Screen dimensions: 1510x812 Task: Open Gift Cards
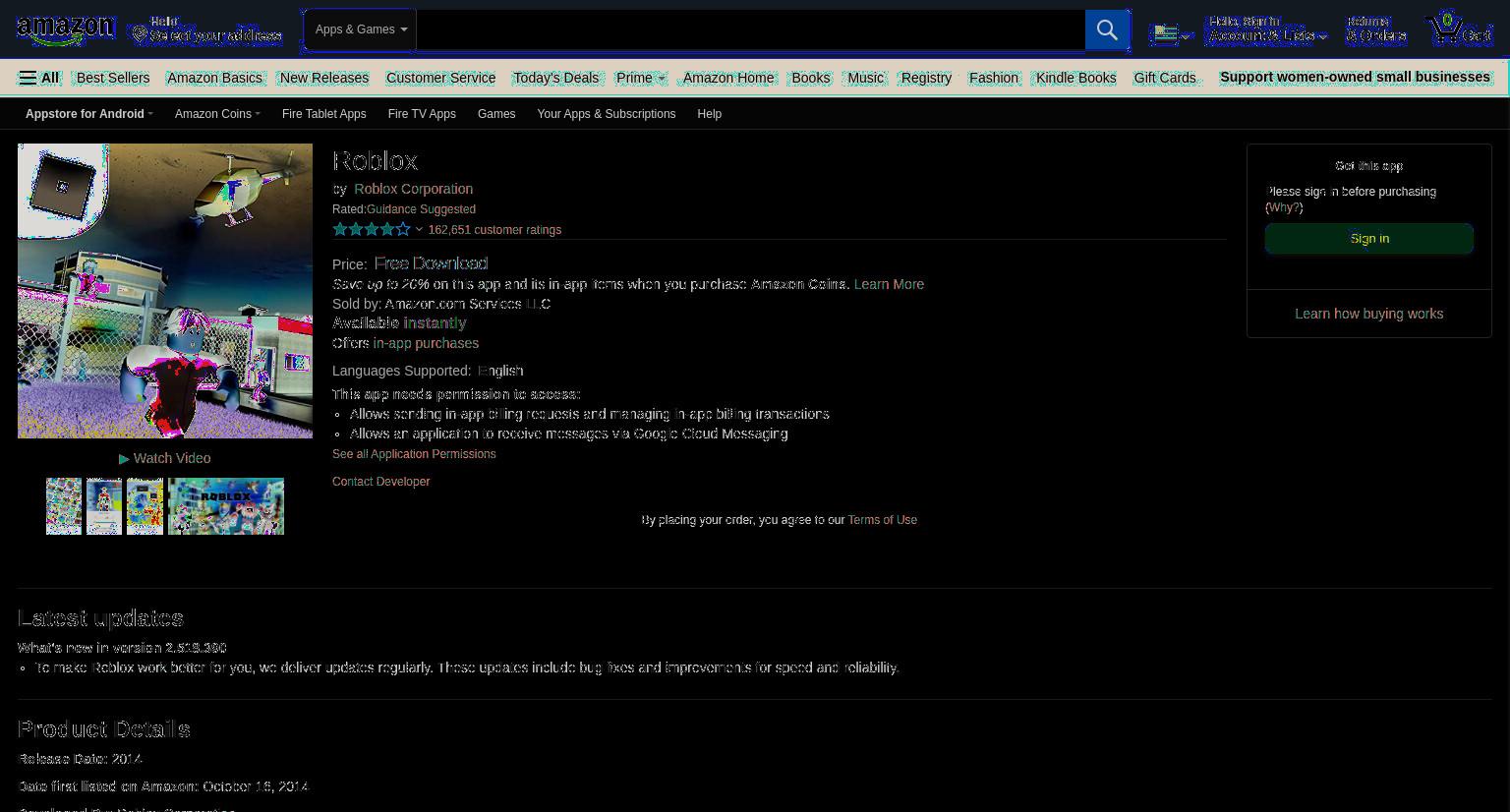(x=1165, y=78)
